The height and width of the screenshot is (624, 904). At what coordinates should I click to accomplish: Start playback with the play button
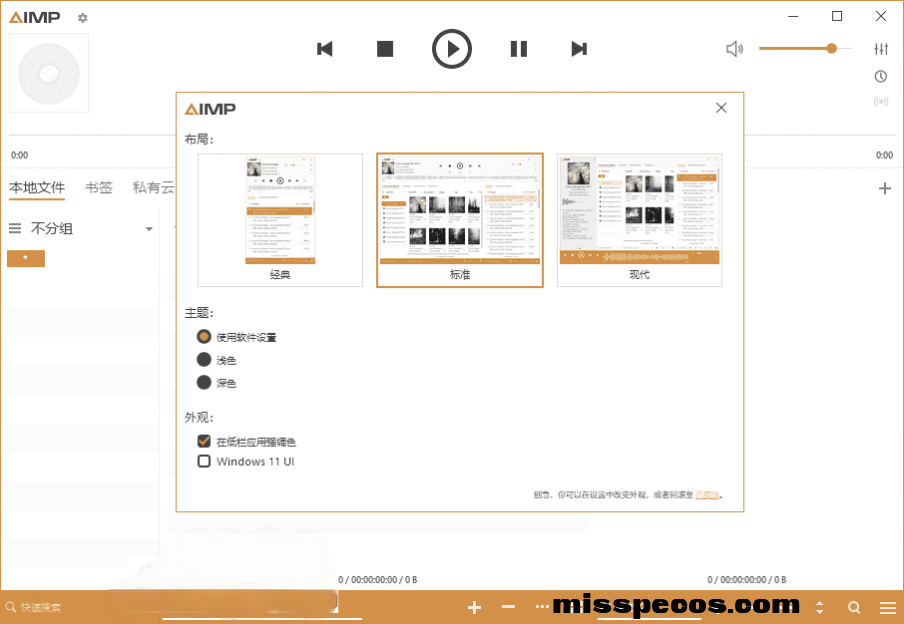tap(452, 49)
